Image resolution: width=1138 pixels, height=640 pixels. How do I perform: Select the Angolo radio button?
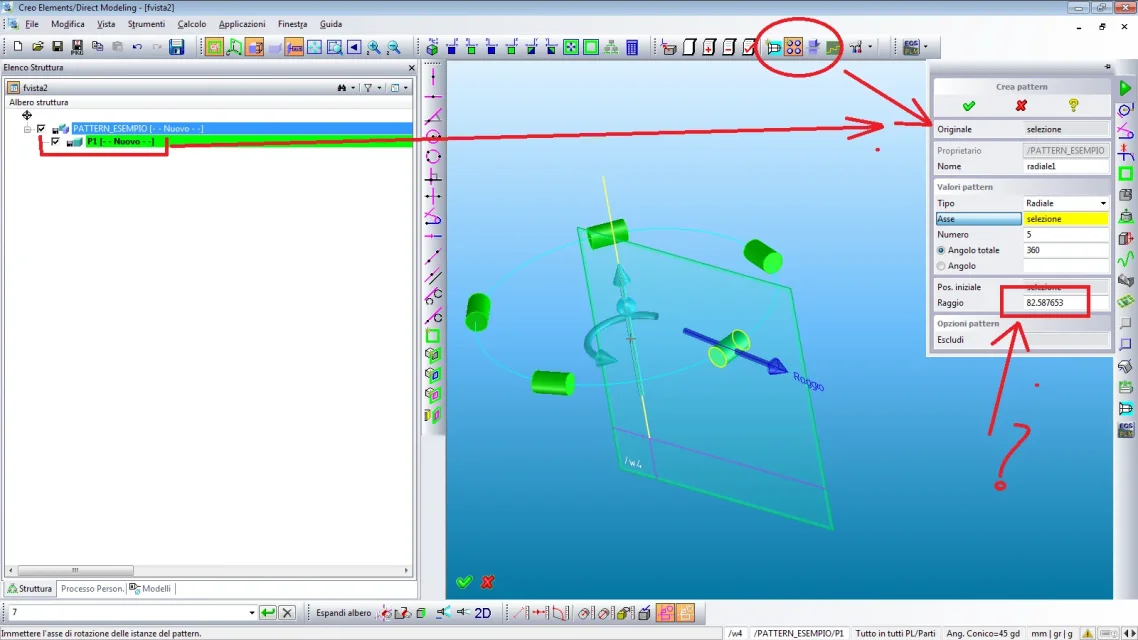pyautogui.click(x=941, y=266)
